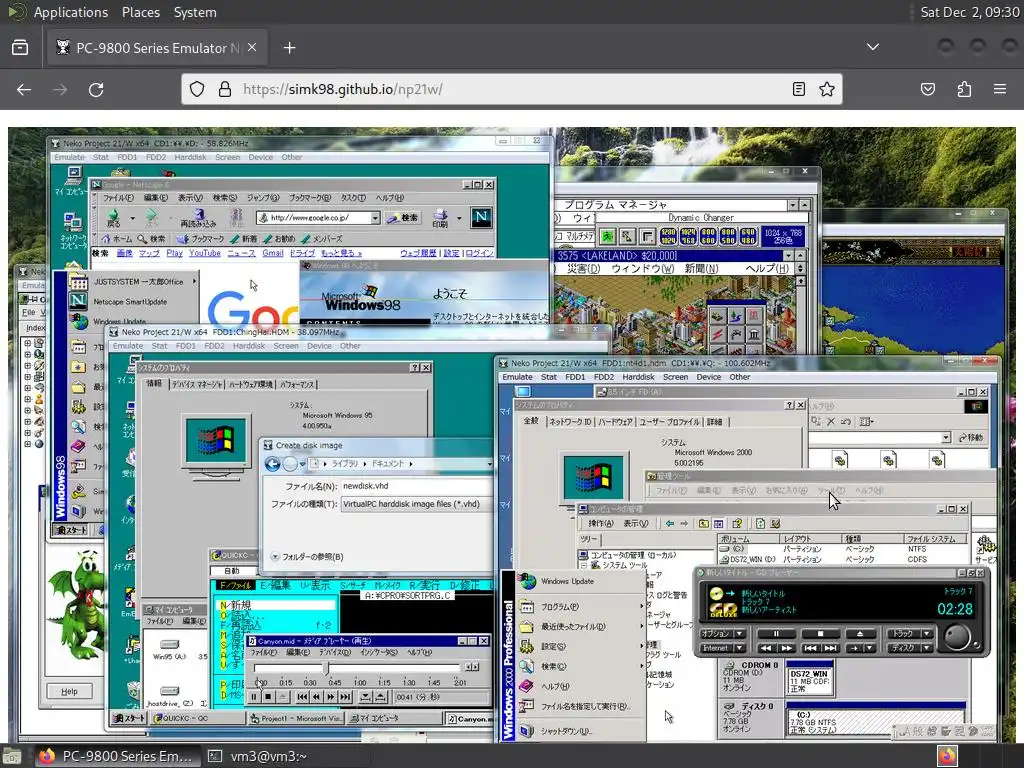Open Harddisk menu in nt4d1.hdm Neko window
Screen dimensions: 1024x768
pos(638,377)
